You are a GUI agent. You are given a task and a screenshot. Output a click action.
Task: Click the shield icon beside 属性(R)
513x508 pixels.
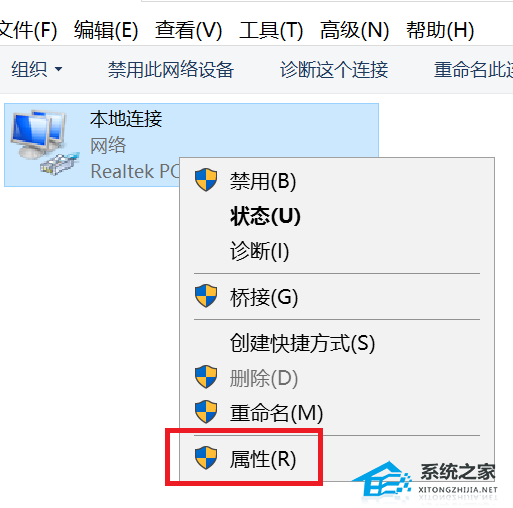(x=206, y=458)
